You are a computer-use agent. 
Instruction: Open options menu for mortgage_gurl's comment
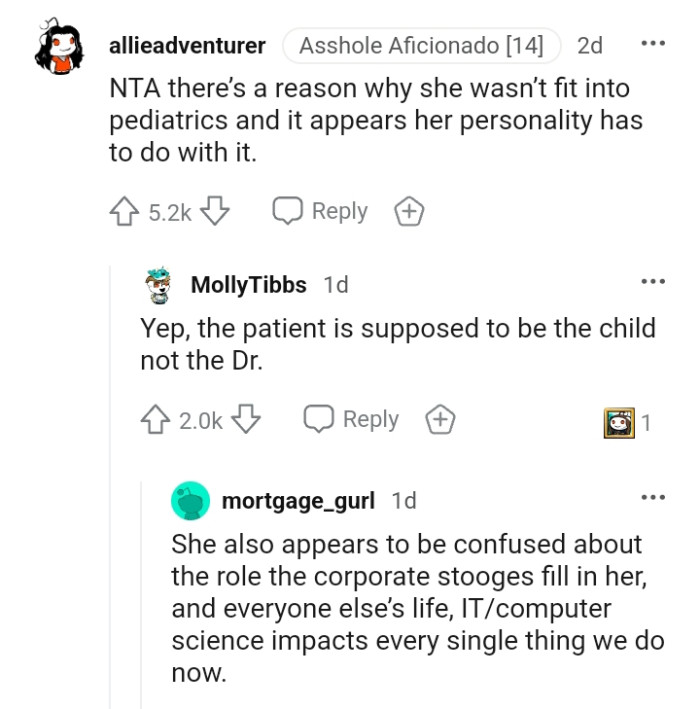pyautogui.click(x=652, y=497)
